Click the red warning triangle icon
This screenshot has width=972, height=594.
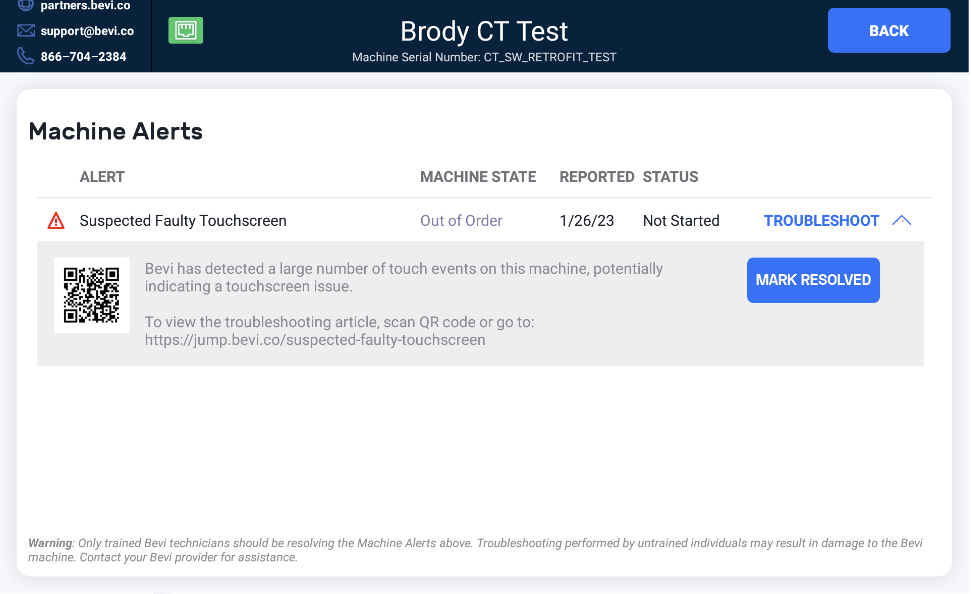[x=56, y=221]
